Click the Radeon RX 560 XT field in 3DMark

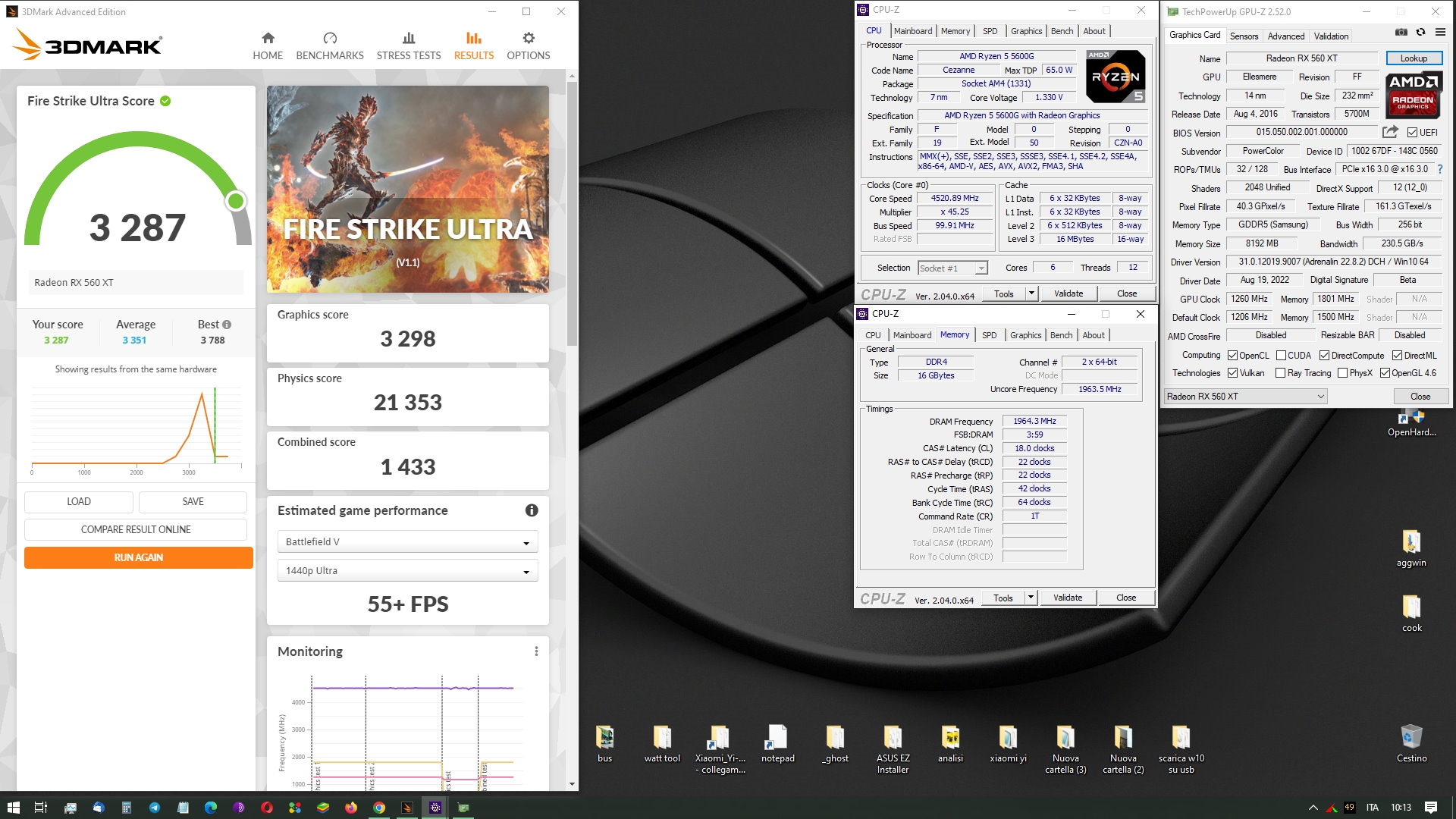pyautogui.click(x=136, y=282)
